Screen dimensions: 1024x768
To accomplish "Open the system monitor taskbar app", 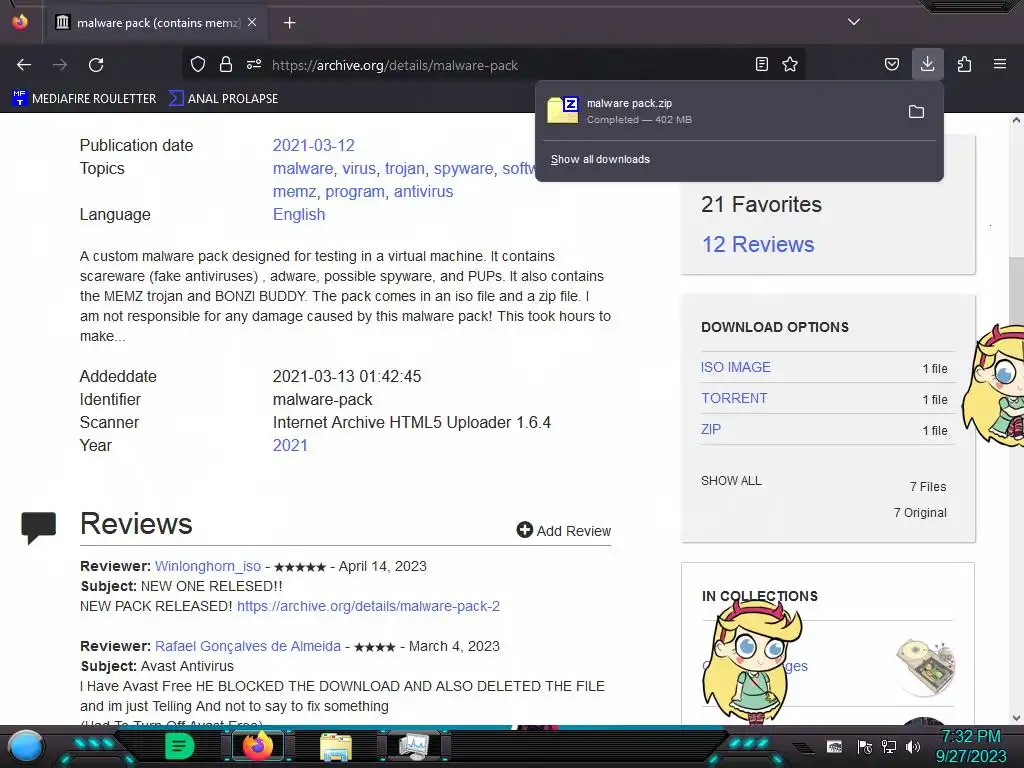I will tap(413, 746).
